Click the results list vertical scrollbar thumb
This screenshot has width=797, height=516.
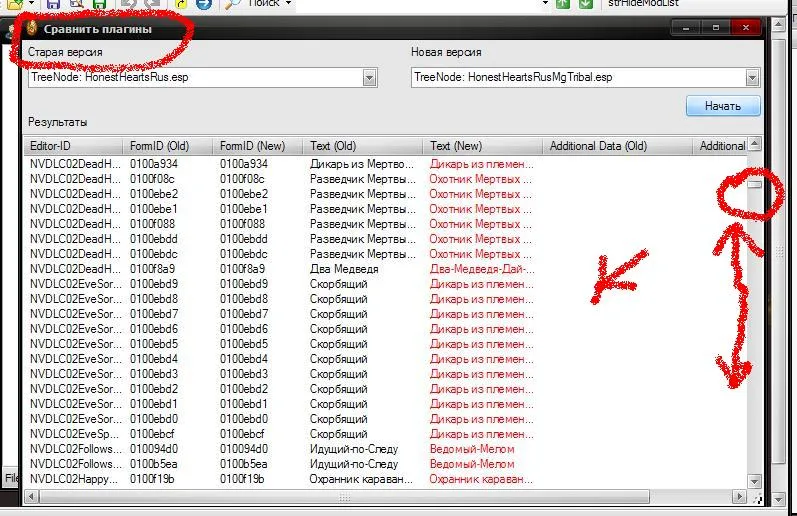click(x=754, y=185)
